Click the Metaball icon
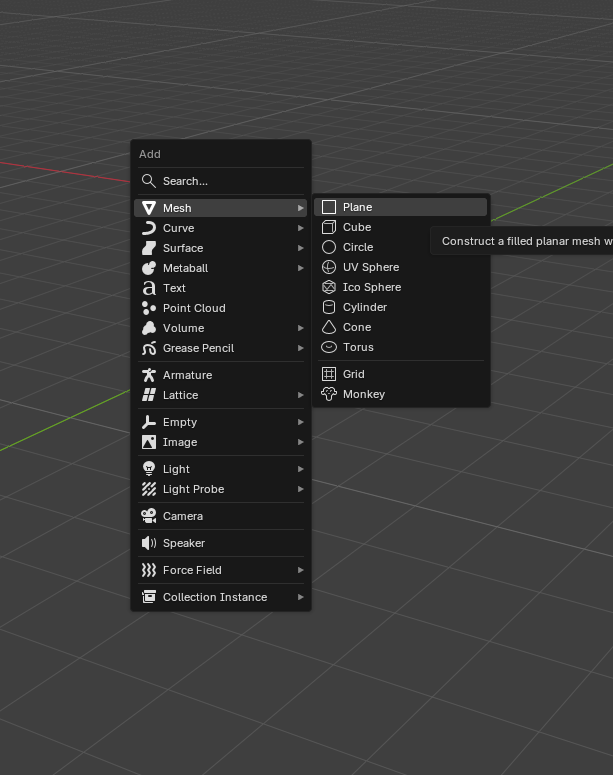 click(x=149, y=268)
